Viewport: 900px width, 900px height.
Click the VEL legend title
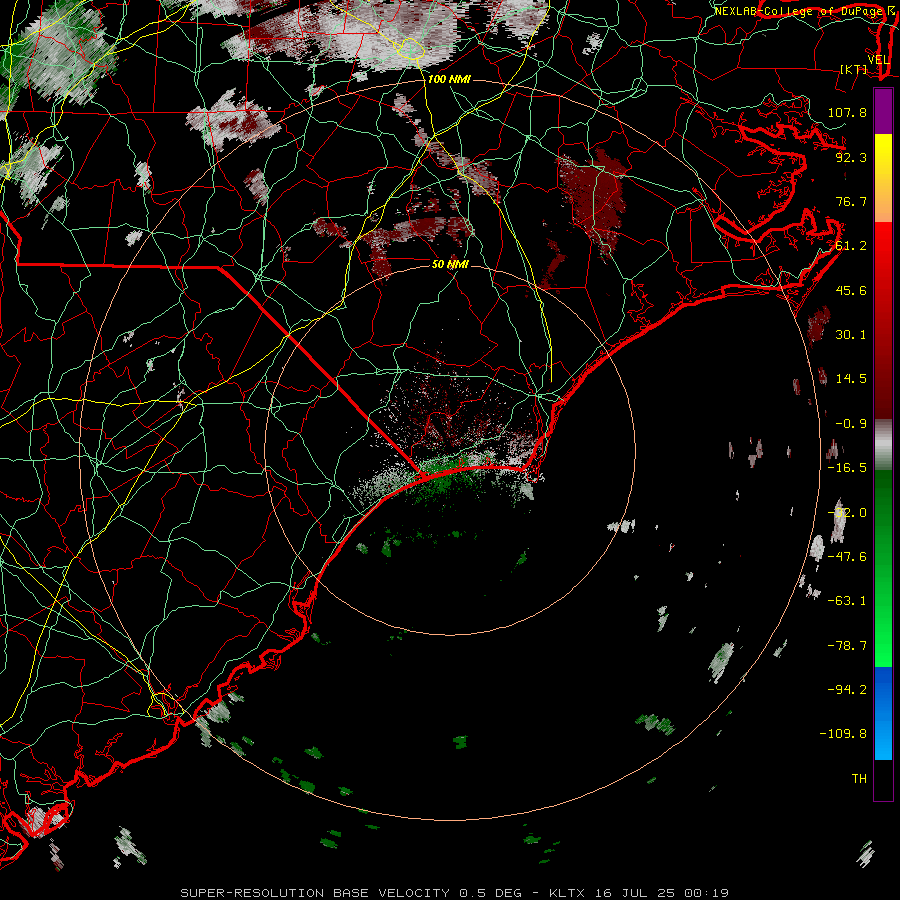878,60
